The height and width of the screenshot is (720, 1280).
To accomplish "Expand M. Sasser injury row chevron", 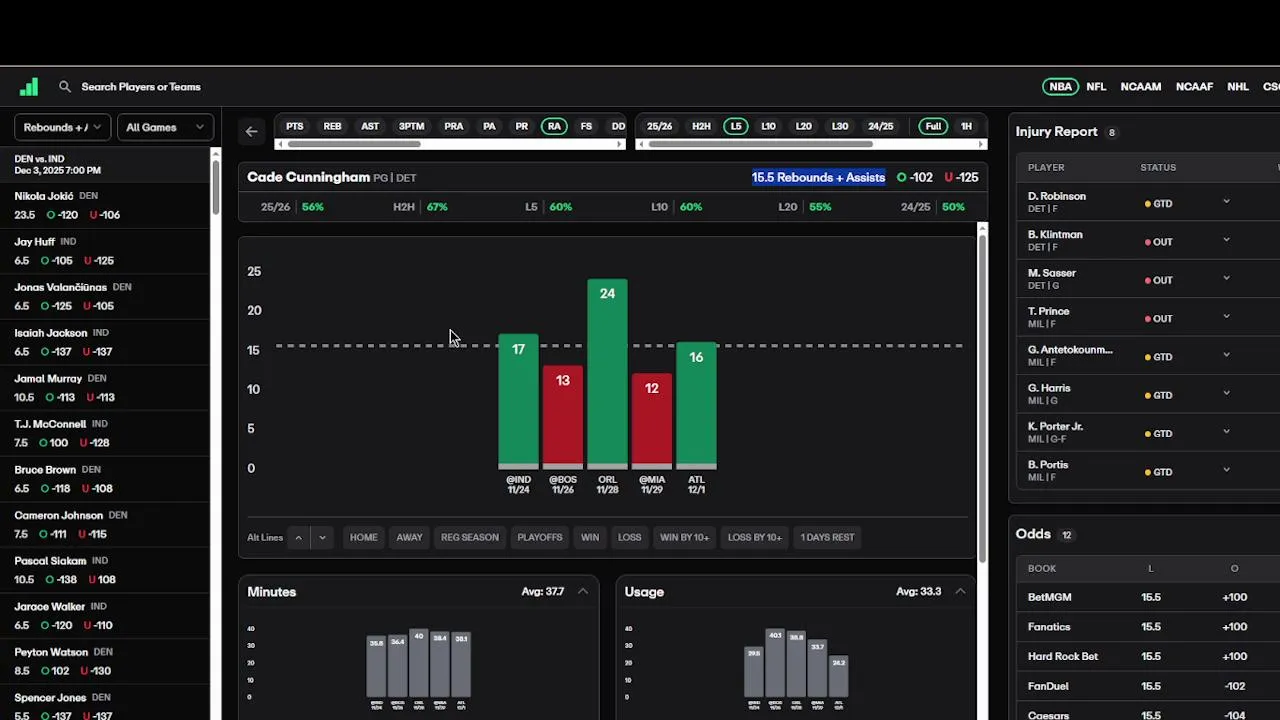I will point(1226,279).
